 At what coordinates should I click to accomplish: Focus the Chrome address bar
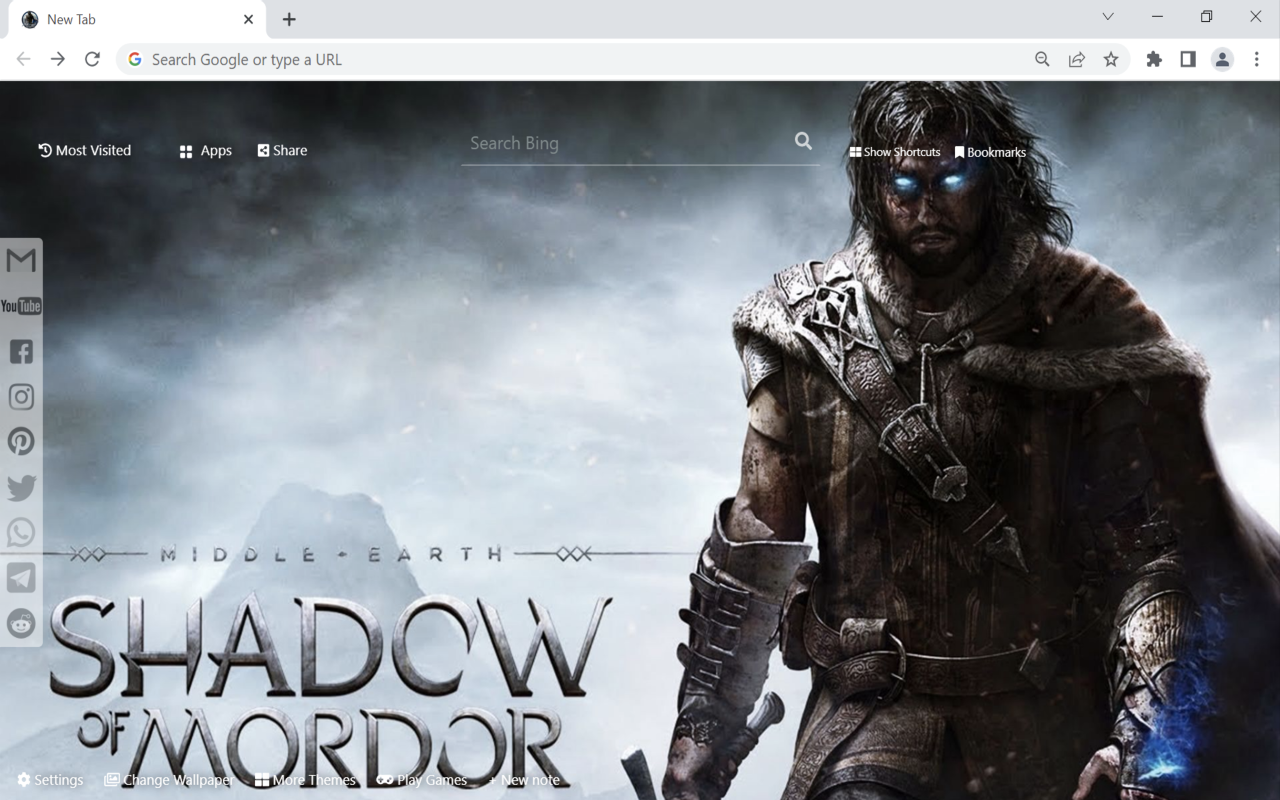pyautogui.click(x=580, y=59)
